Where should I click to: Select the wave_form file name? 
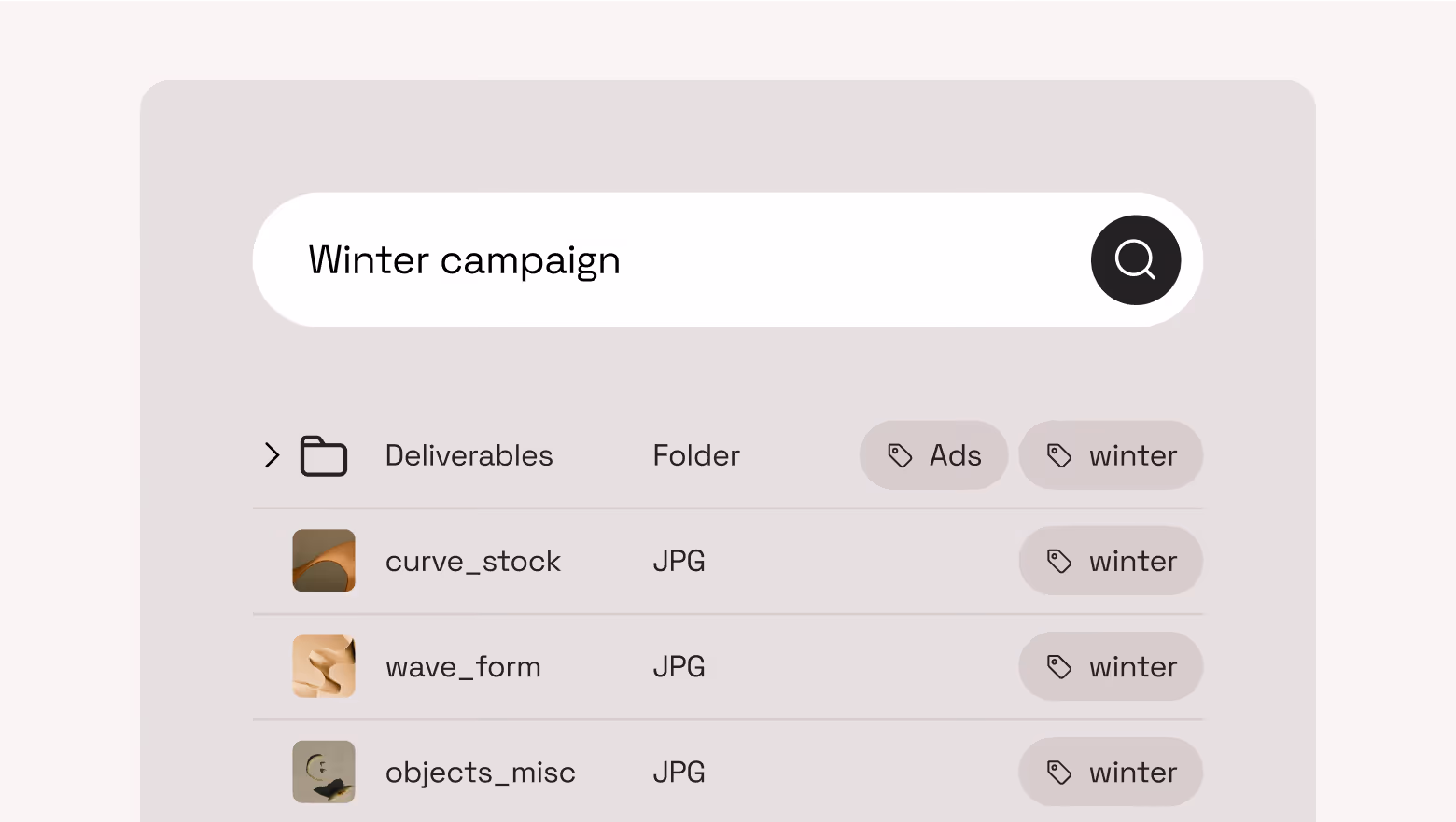(463, 667)
